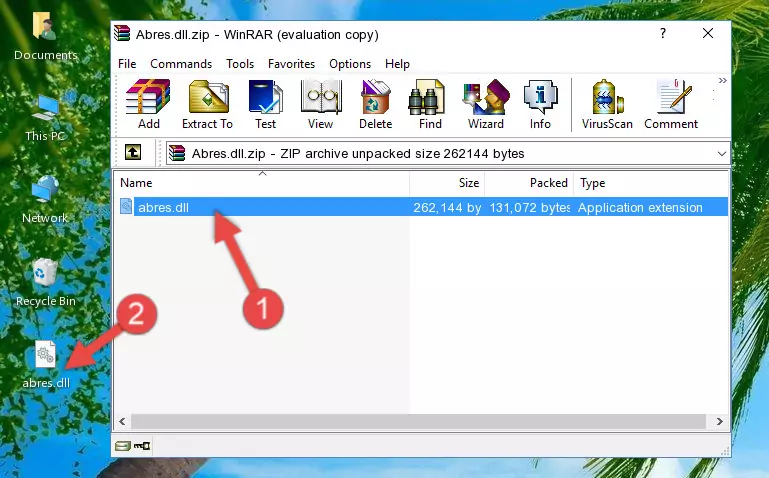Click the horizontal scrollbar right arrow
Screen dimensions: 769x478
click(x=719, y=422)
